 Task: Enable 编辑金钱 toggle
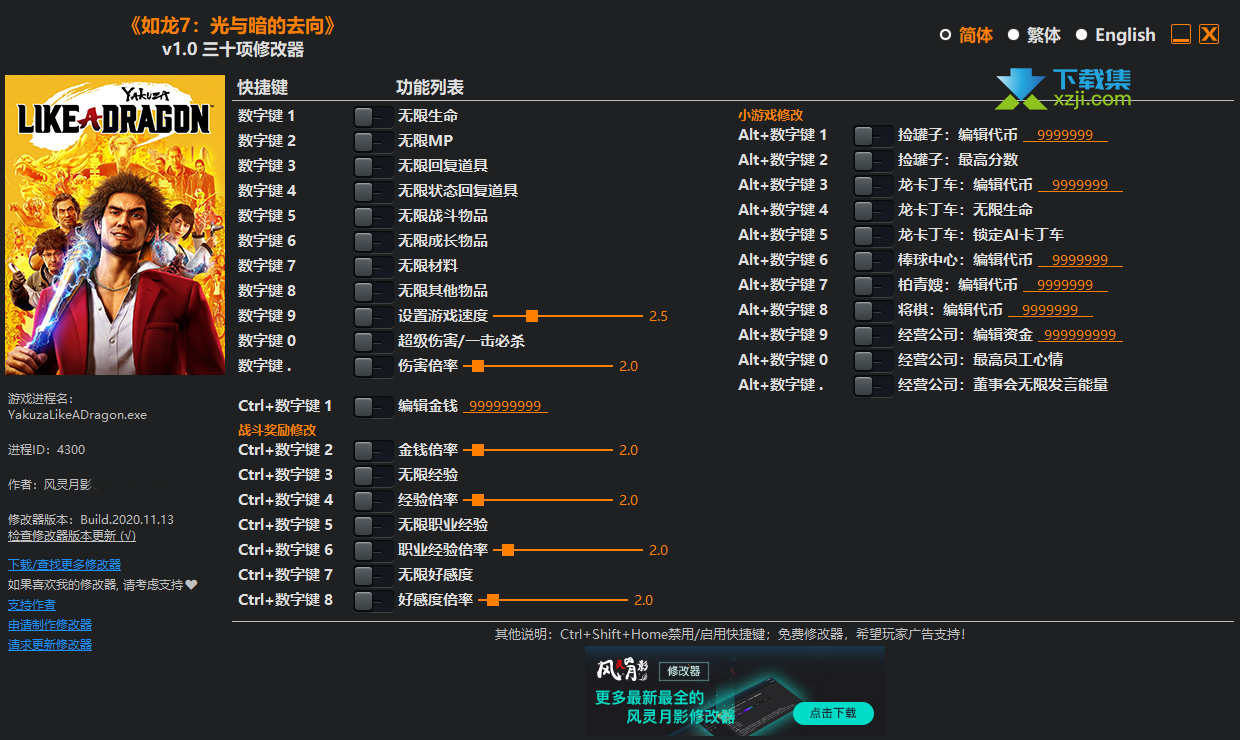[373, 406]
